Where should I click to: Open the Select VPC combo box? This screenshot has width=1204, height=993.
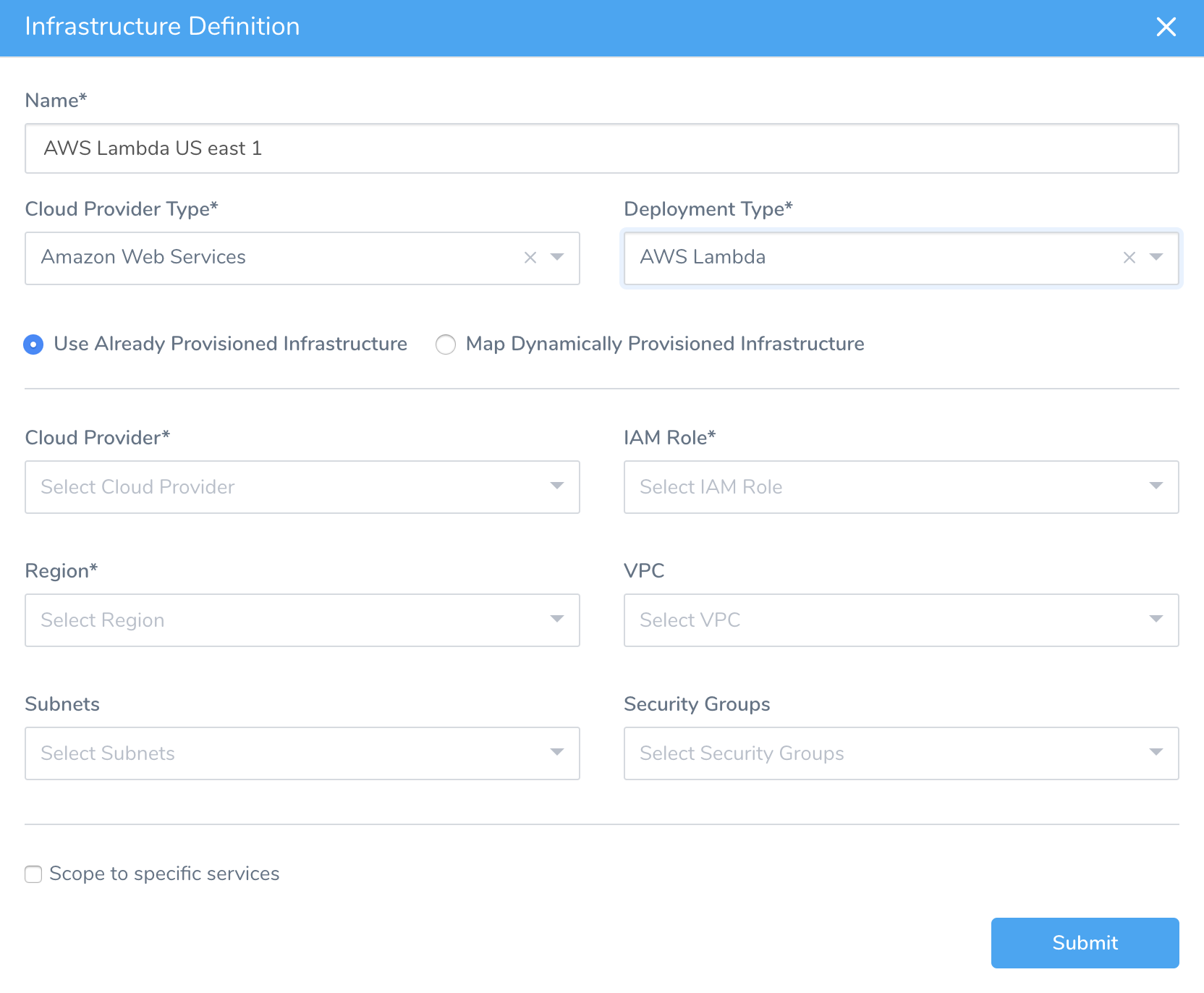click(902, 620)
